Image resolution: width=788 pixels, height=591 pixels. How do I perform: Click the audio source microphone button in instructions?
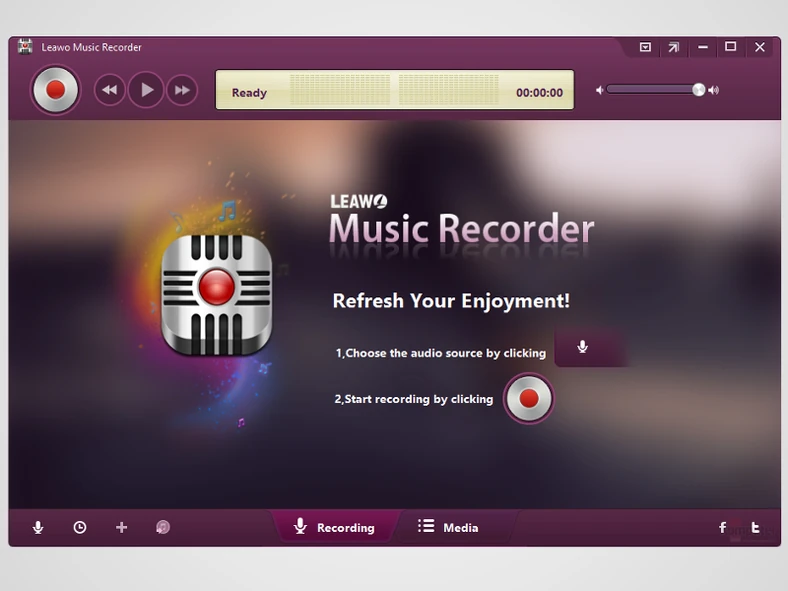(583, 347)
